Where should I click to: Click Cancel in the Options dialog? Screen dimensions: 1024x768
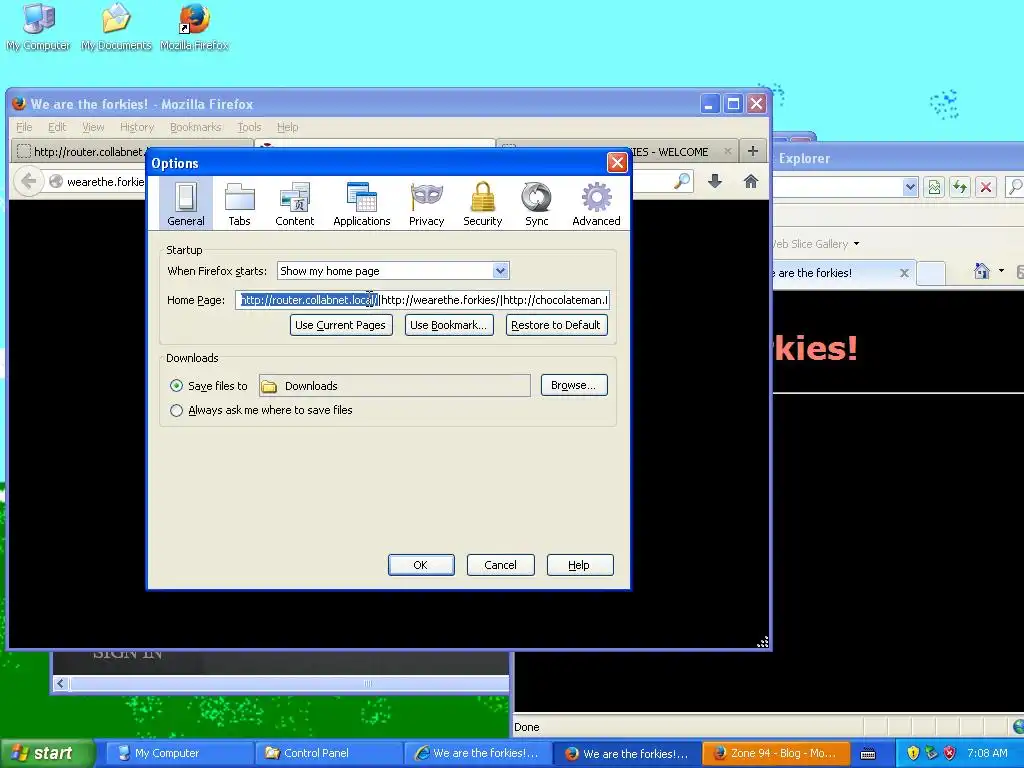click(500, 565)
